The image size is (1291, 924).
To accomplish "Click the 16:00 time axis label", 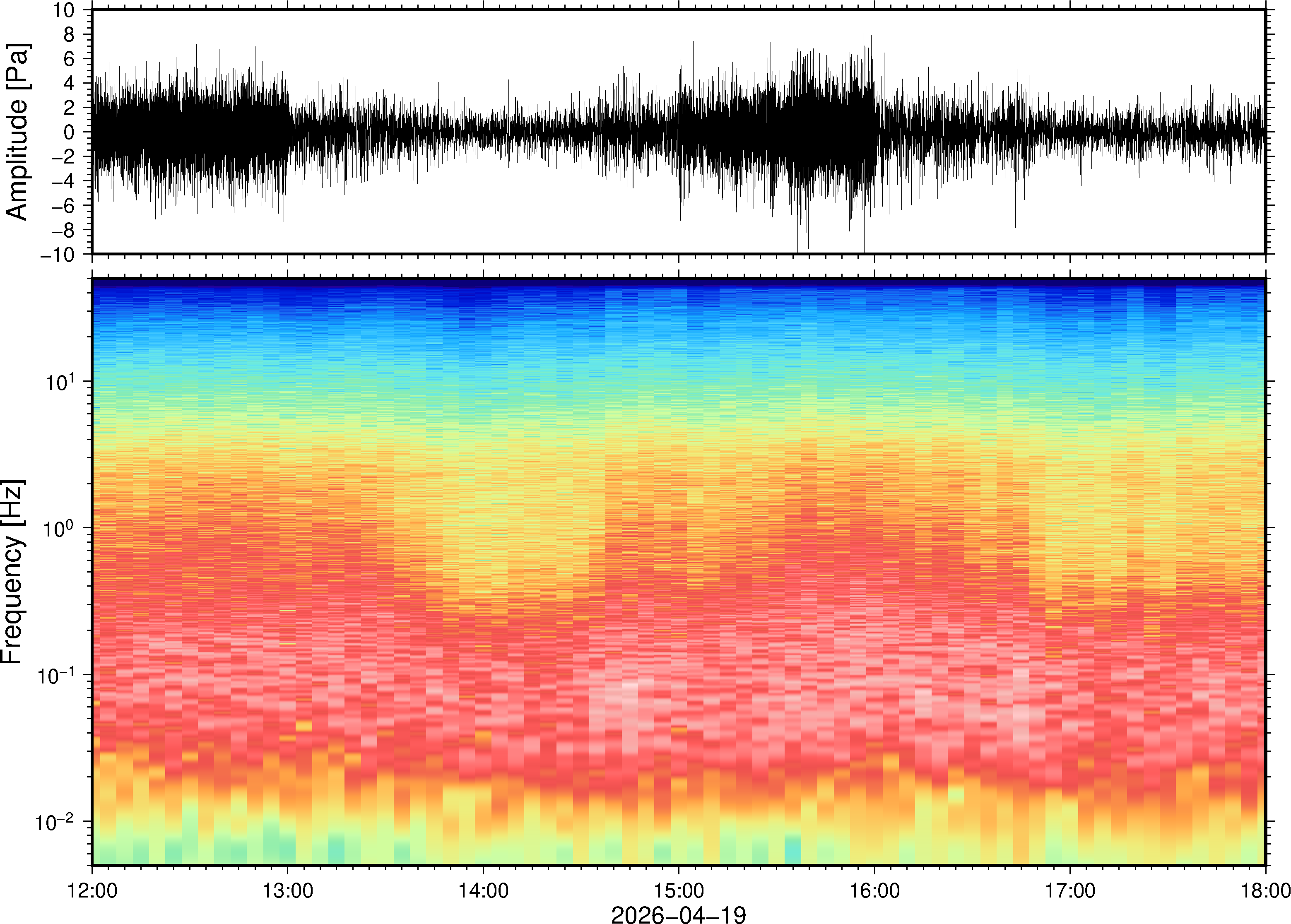I will coord(874,890).
